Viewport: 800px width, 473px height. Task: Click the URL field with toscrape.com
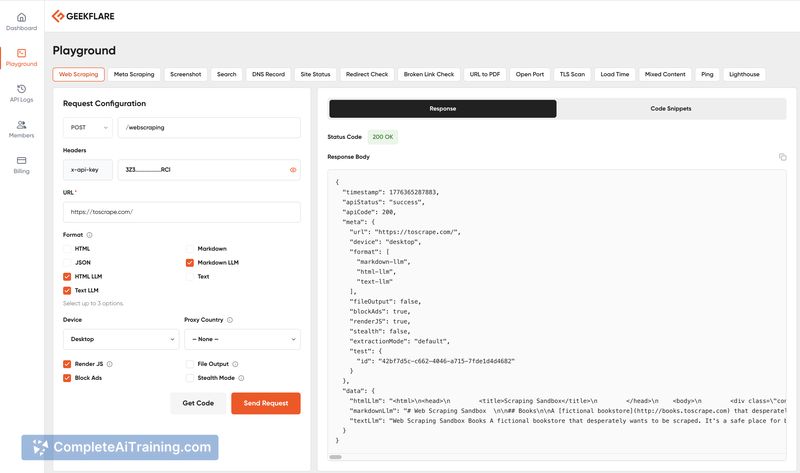tap(182, 212)
